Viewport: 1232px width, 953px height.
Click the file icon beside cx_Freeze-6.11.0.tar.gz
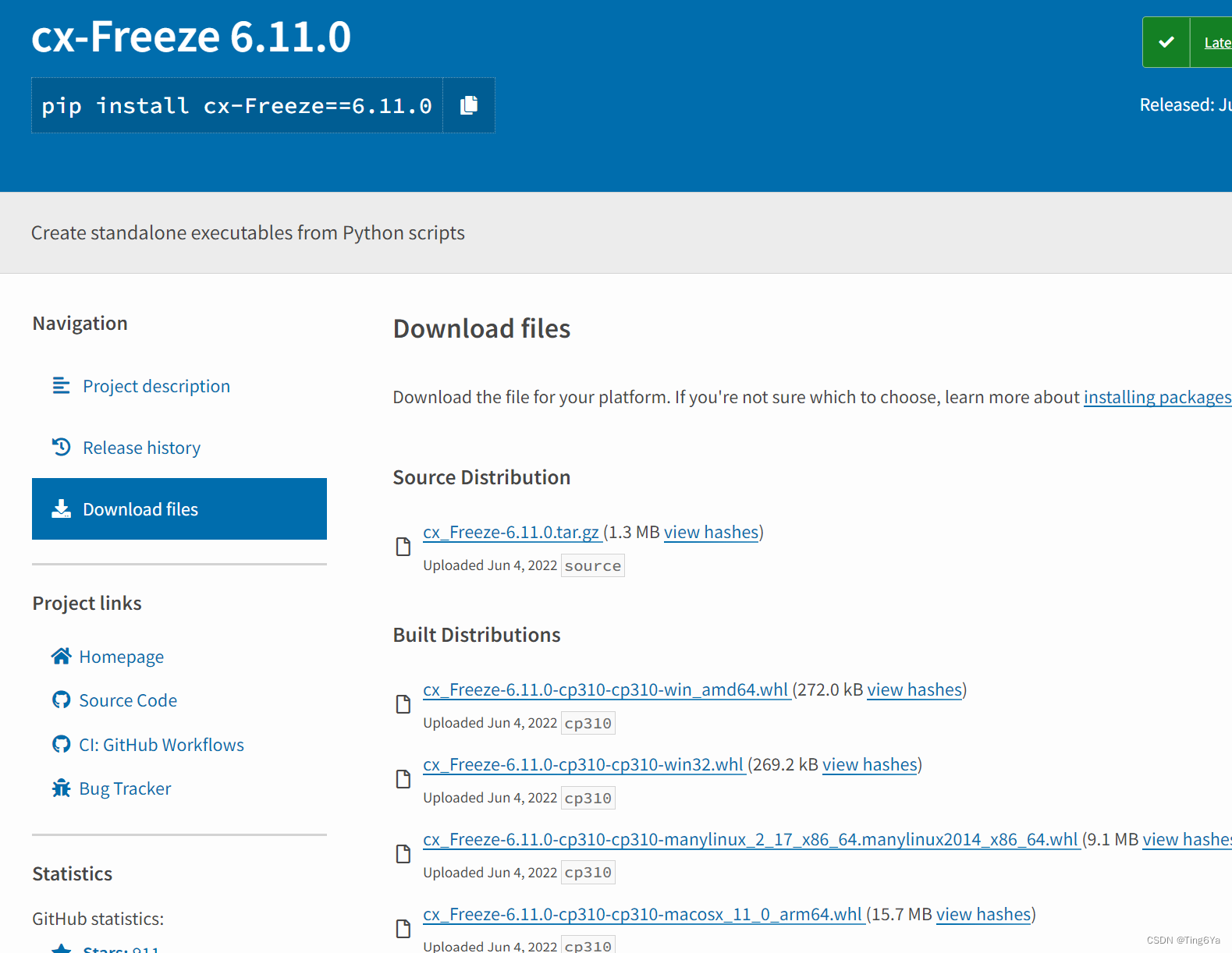click(403, 547)
